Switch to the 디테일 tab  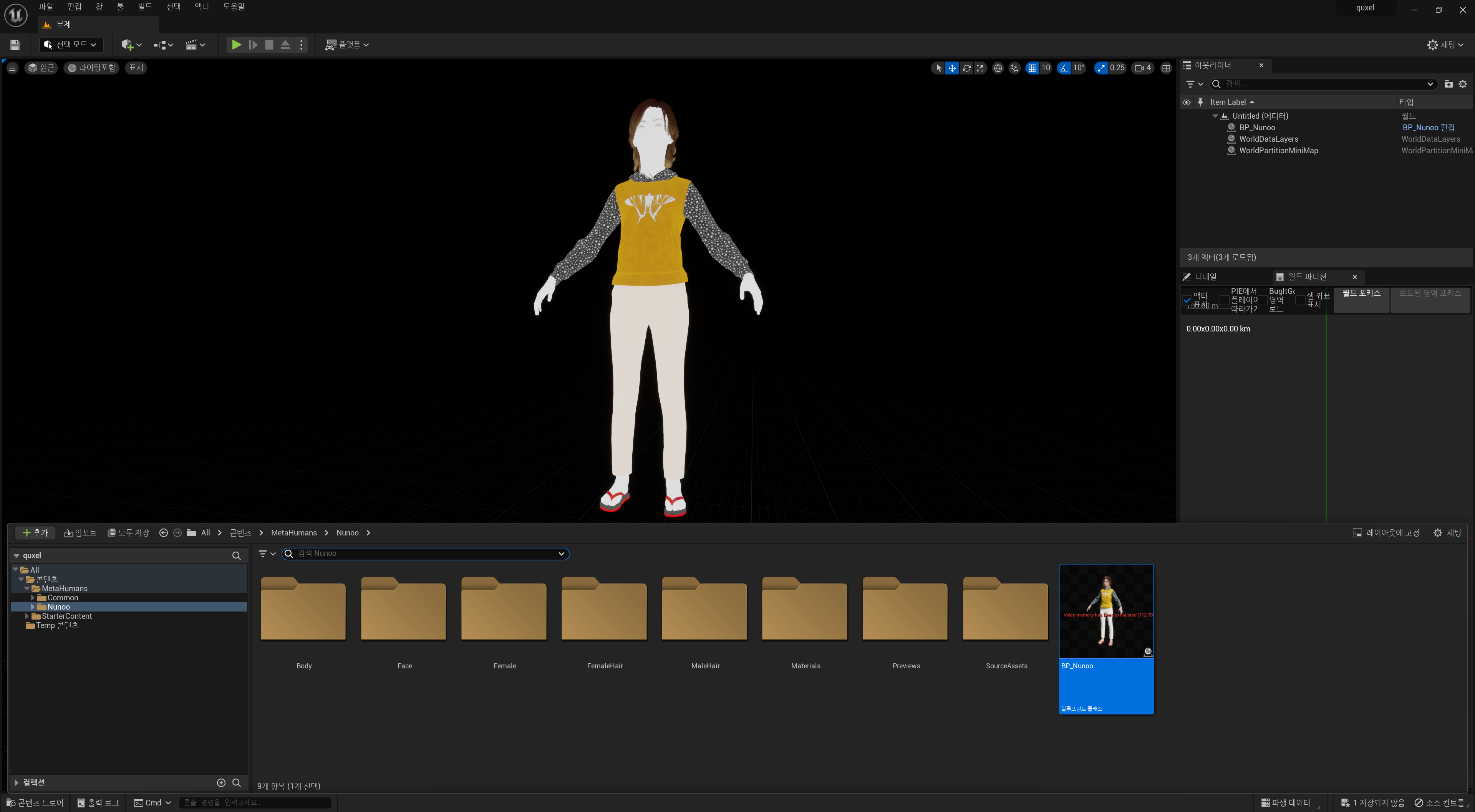[1205, 277]
